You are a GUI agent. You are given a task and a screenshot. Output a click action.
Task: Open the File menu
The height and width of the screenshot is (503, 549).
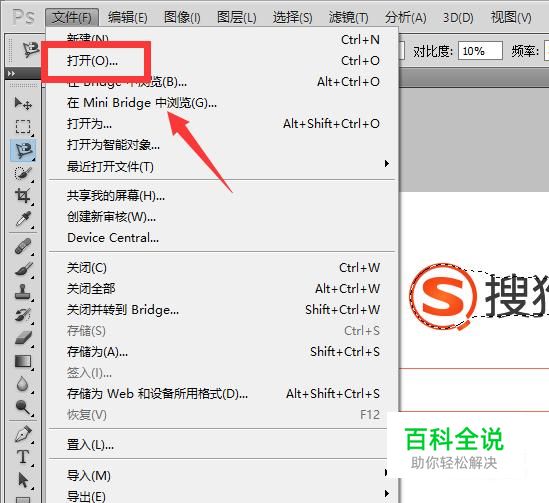[72, 17]
